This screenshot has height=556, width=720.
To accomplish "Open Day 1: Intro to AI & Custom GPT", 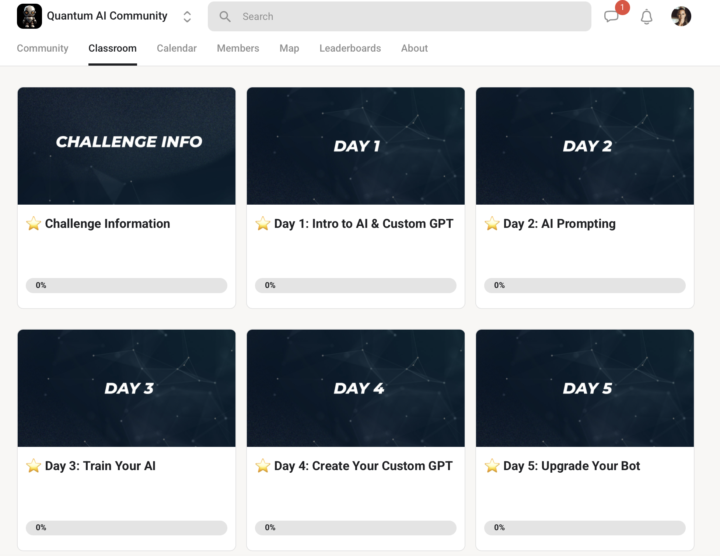I will click(364, 224).
